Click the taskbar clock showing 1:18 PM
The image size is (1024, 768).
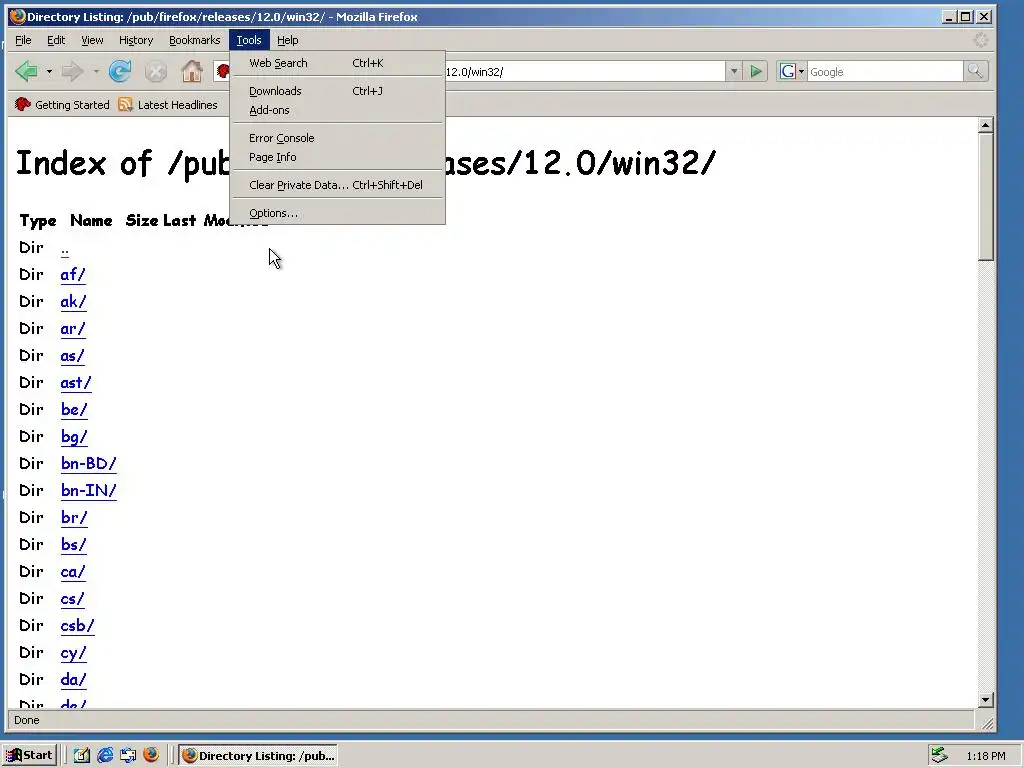click(985, 756)
